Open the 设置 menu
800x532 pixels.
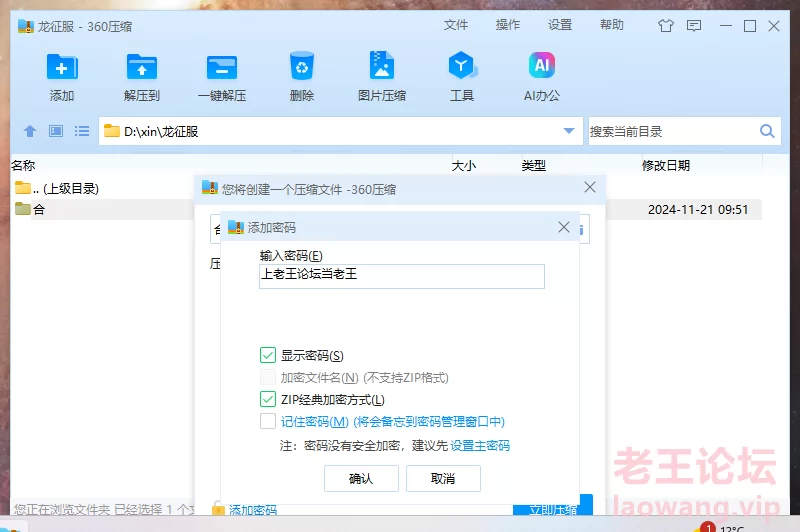click(560, 25)
